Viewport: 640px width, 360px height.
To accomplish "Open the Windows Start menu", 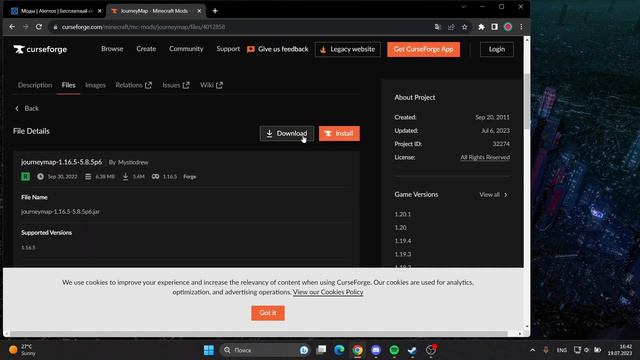I will (209, 350).
